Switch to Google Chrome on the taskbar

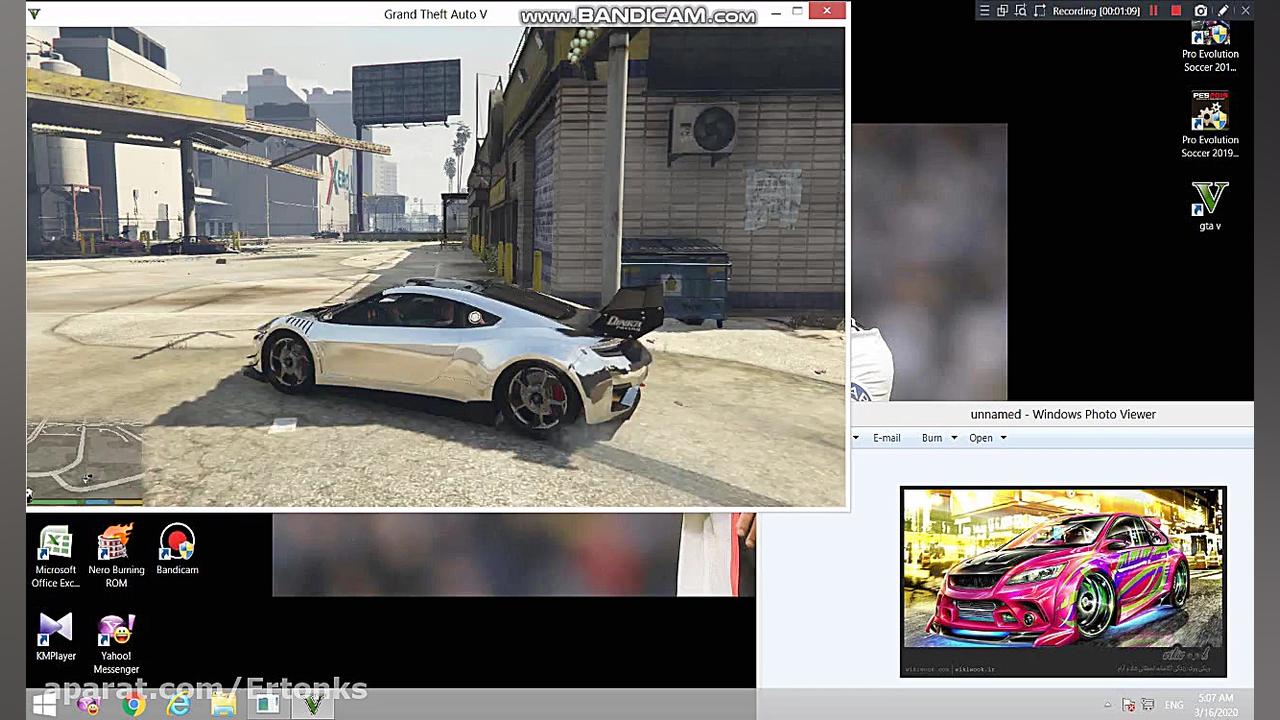pyautogui.click(x=133, y=705)
